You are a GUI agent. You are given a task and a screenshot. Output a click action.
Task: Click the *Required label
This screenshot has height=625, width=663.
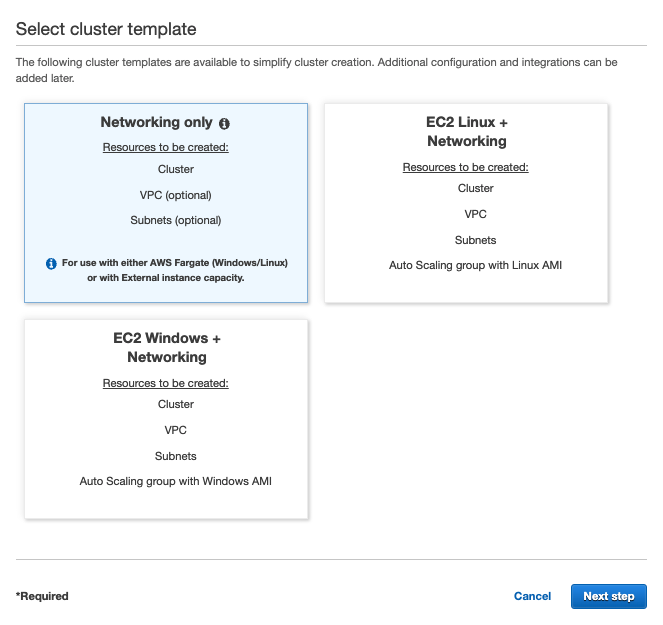click(42, 596)
